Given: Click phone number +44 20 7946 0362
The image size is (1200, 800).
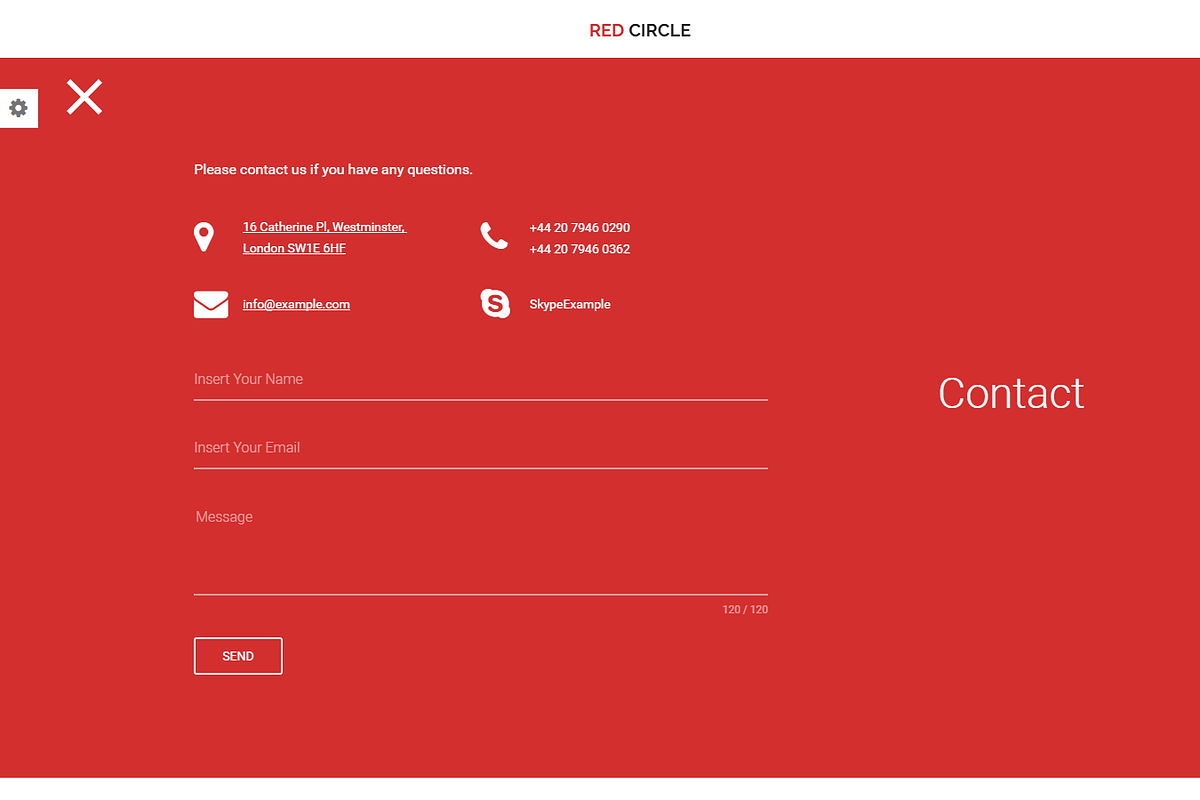Looking at the screenshot, I should (580, 249).
